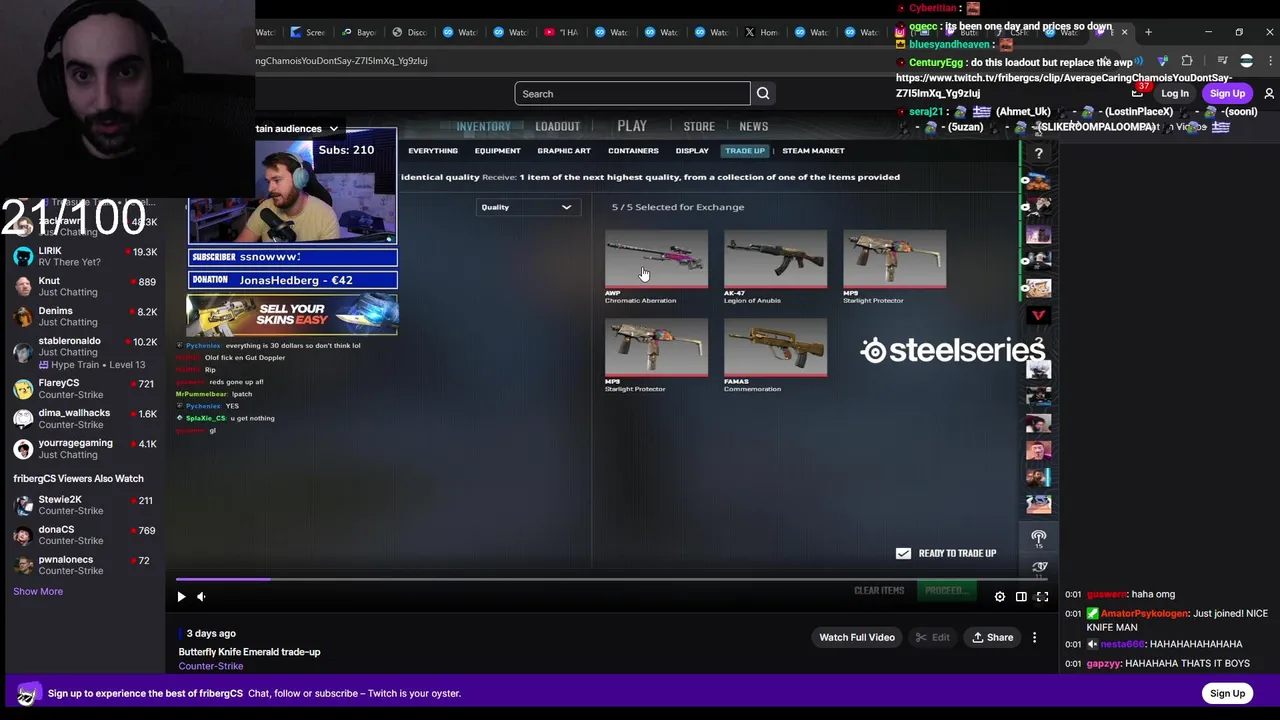
Task: Open clip more options kebab menu
Action: point(1034,637)
